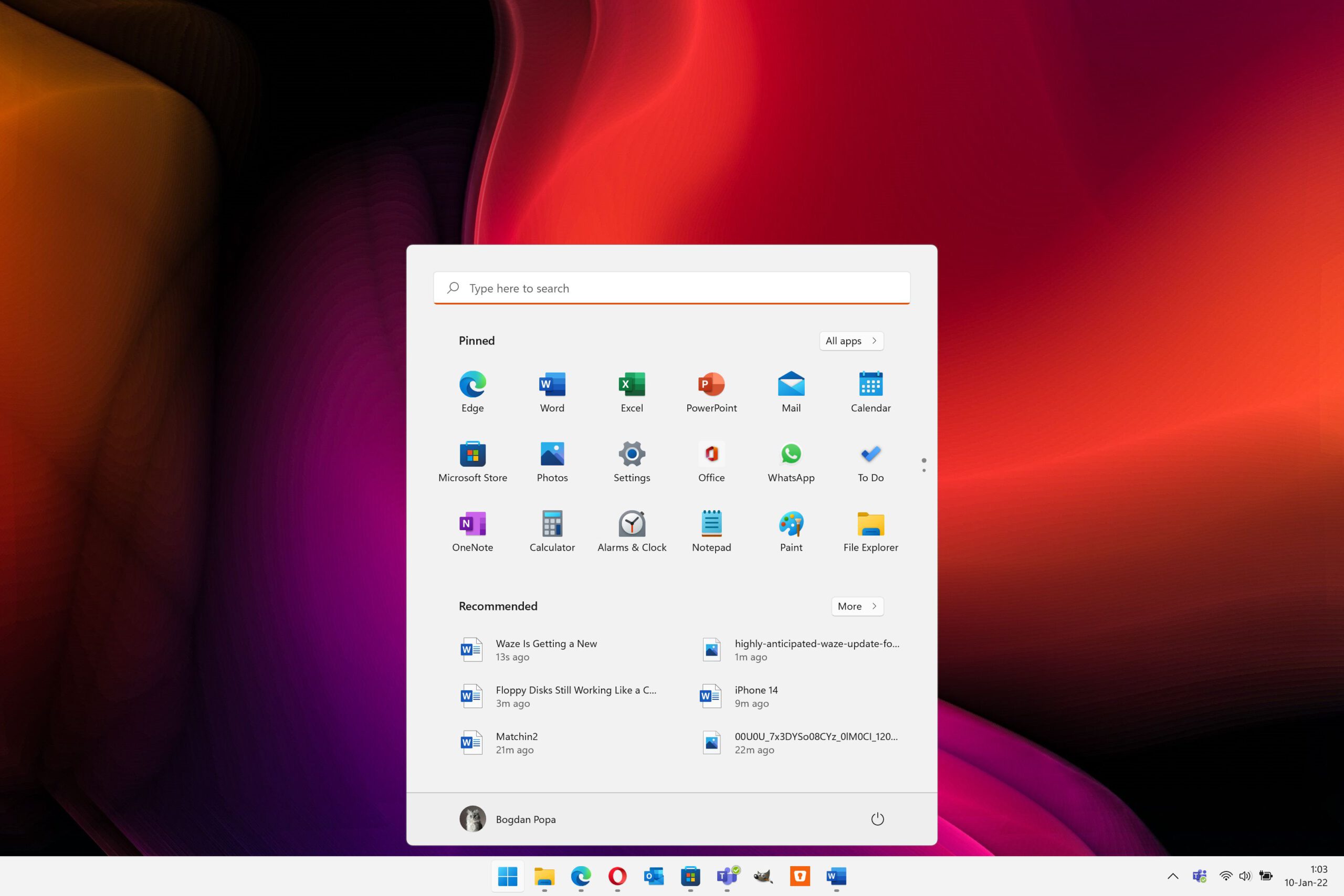Launch the Photos app
This screenshot has width=1344, height=896.
coord(552,462)
